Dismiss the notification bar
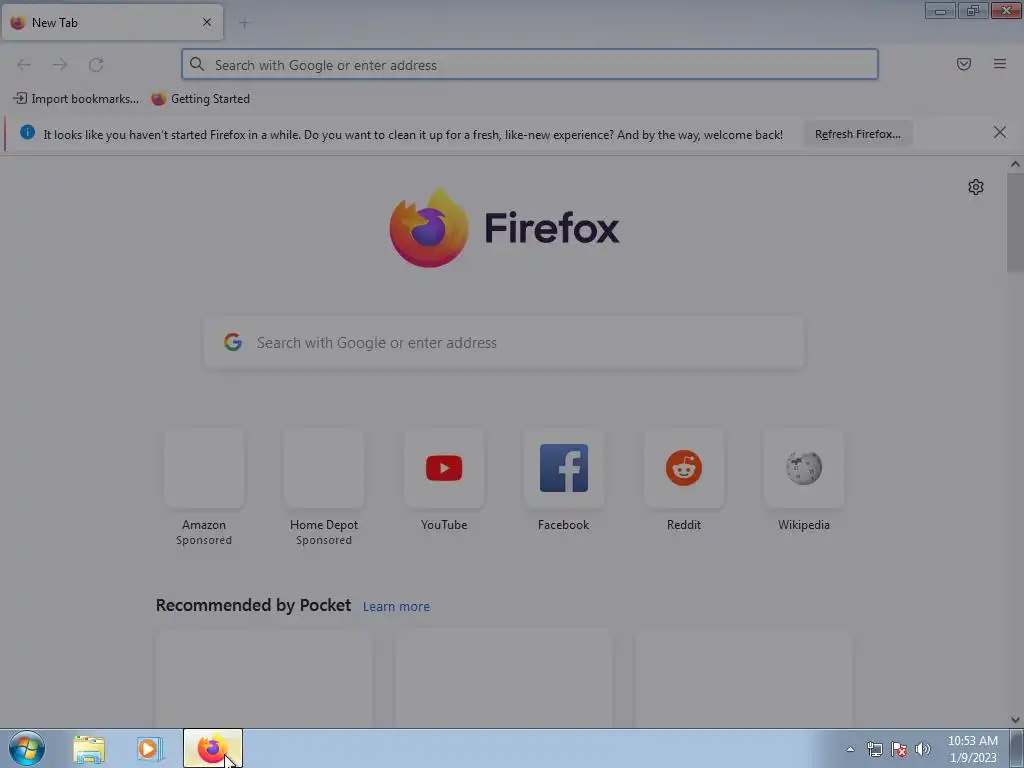The height and width of the screenshot is (768, 1024). coord(1000,133)
